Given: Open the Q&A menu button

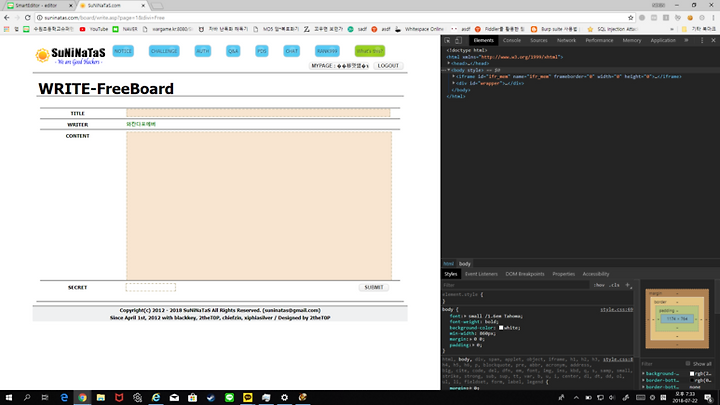Looking at the screenshot, I should 233,51.
